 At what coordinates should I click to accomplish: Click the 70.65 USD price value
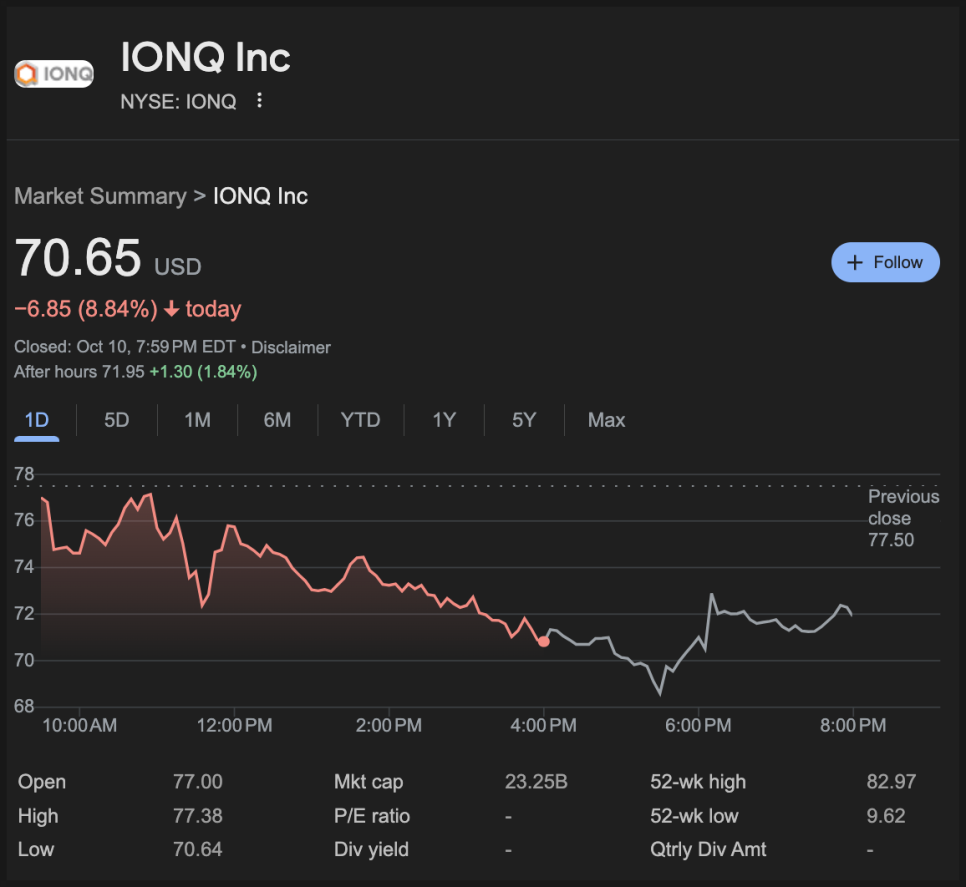(x=78, y=258)
